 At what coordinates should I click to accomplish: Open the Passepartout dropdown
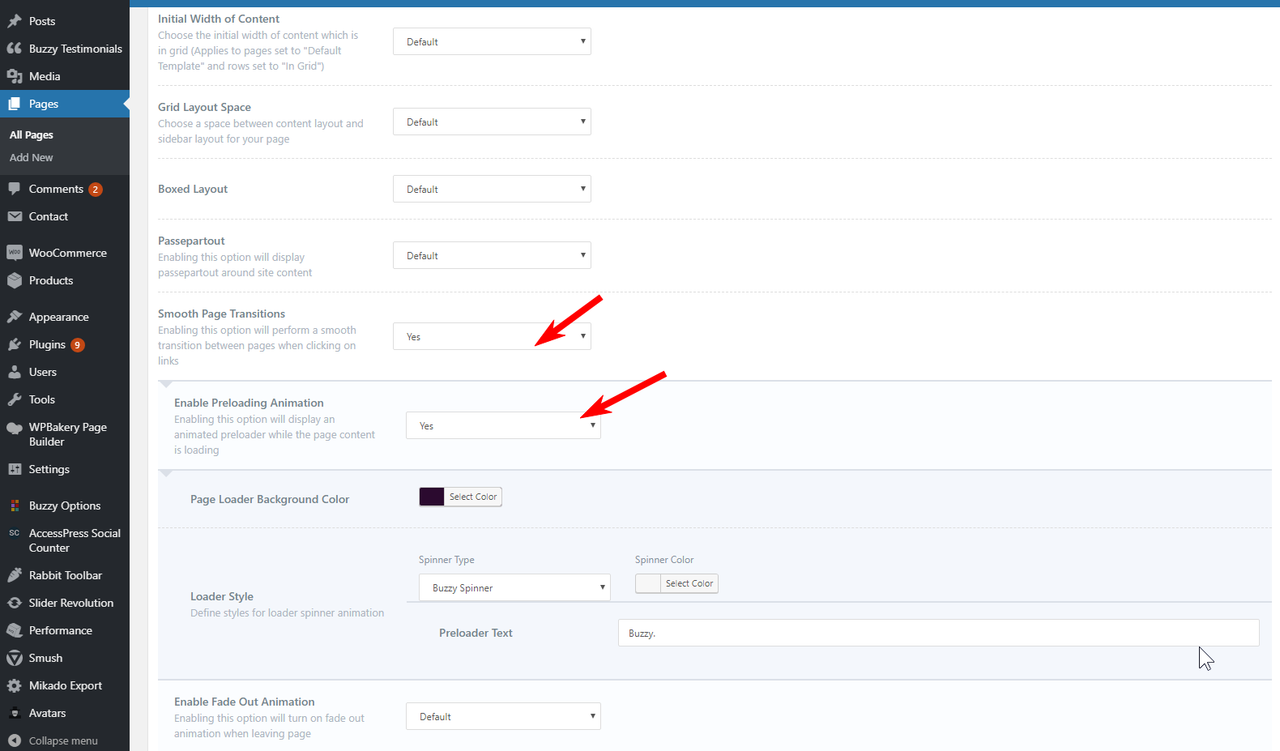point(492,256)
